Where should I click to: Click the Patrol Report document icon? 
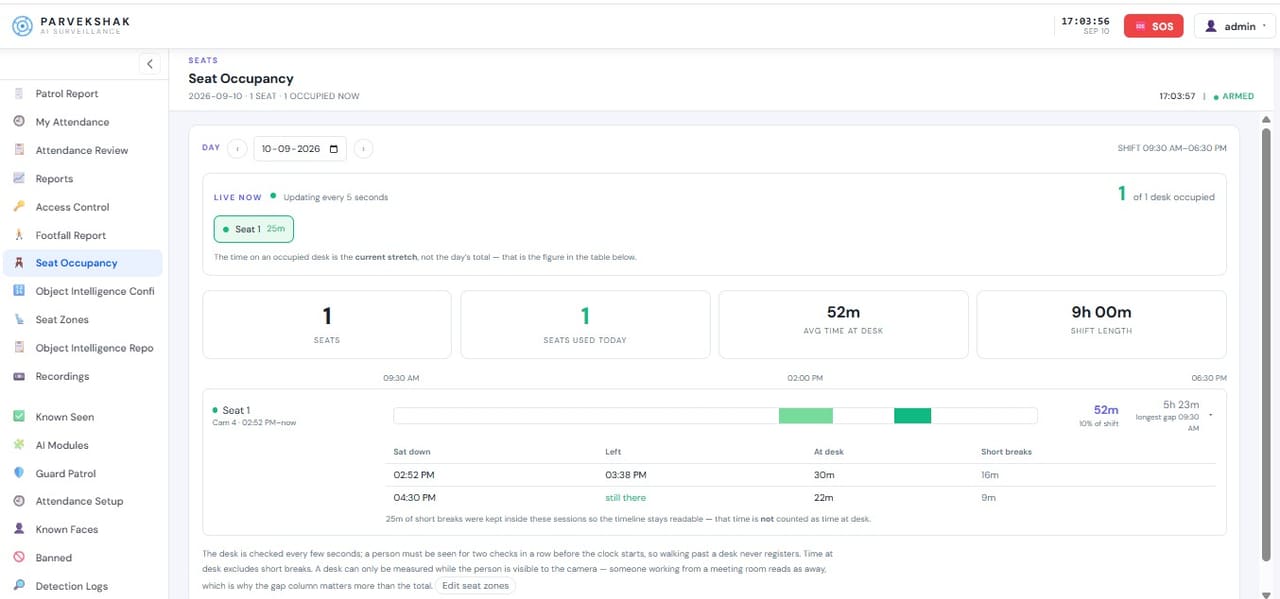pyautogui.click(x=19, y=93)
